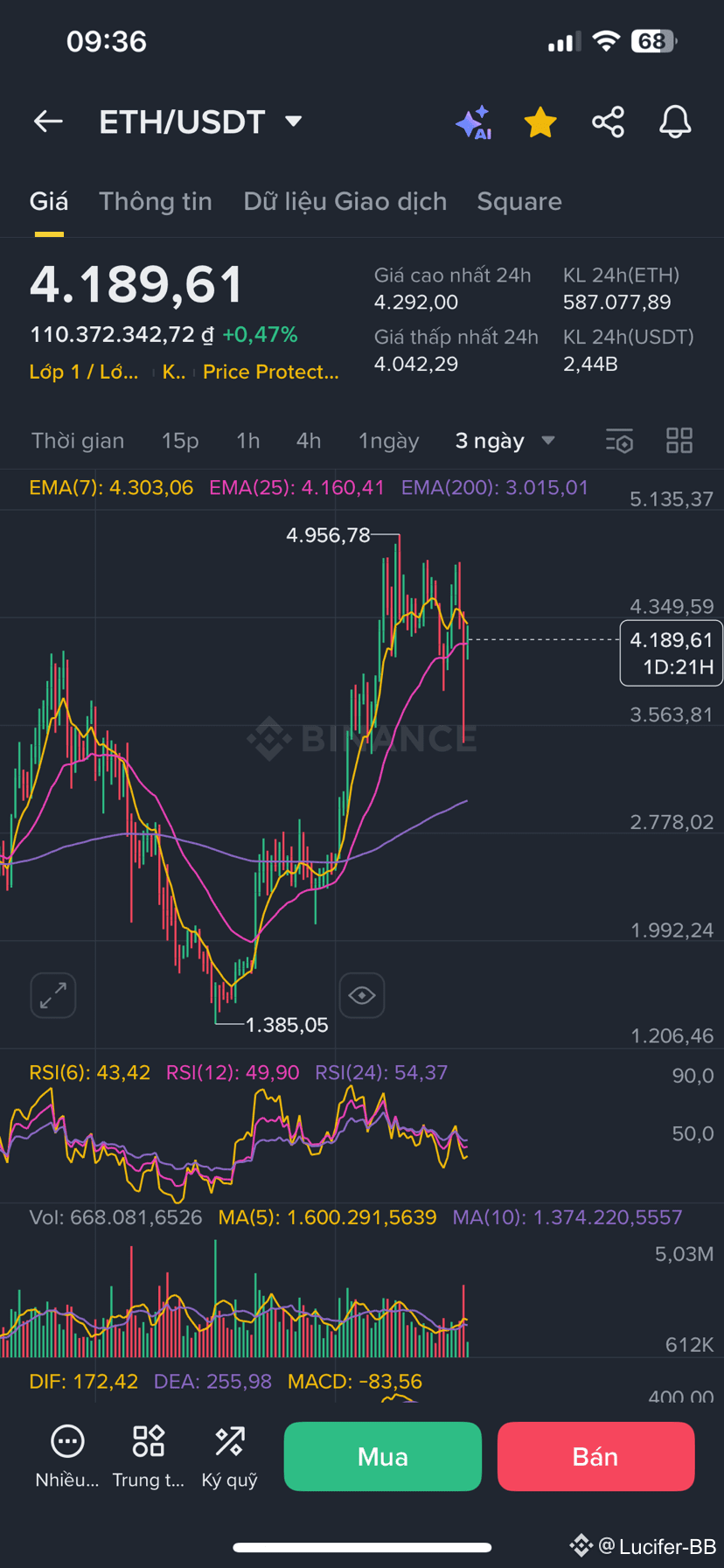Open the AI sparkle assistant icon

[x=474, y=122]
